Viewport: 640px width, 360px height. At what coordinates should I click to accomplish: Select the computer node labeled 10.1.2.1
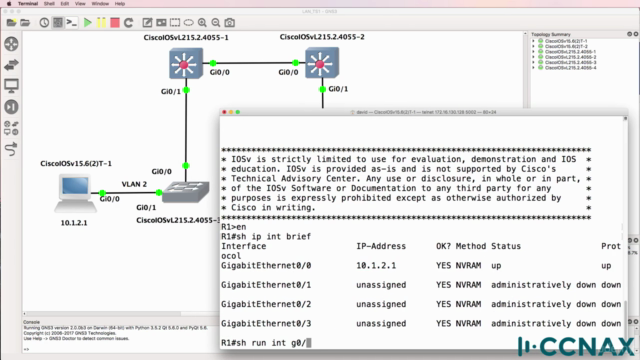[76, 193]
